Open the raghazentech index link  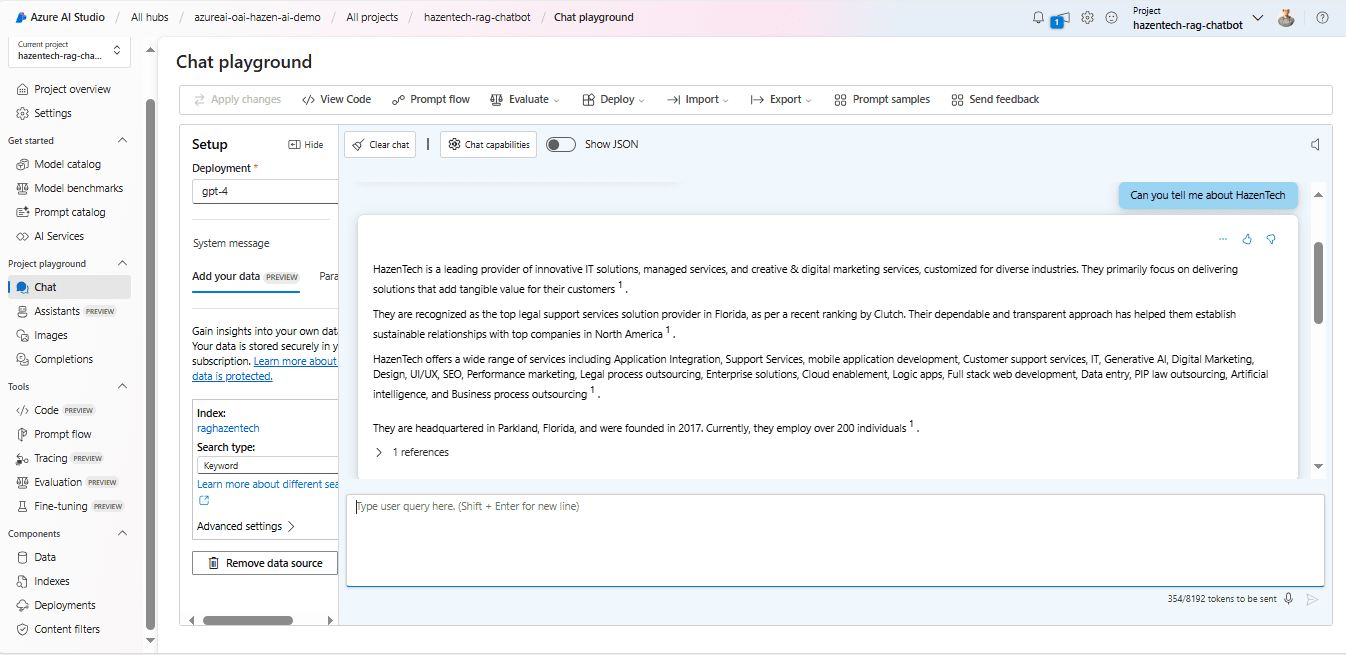pos(228,428)
